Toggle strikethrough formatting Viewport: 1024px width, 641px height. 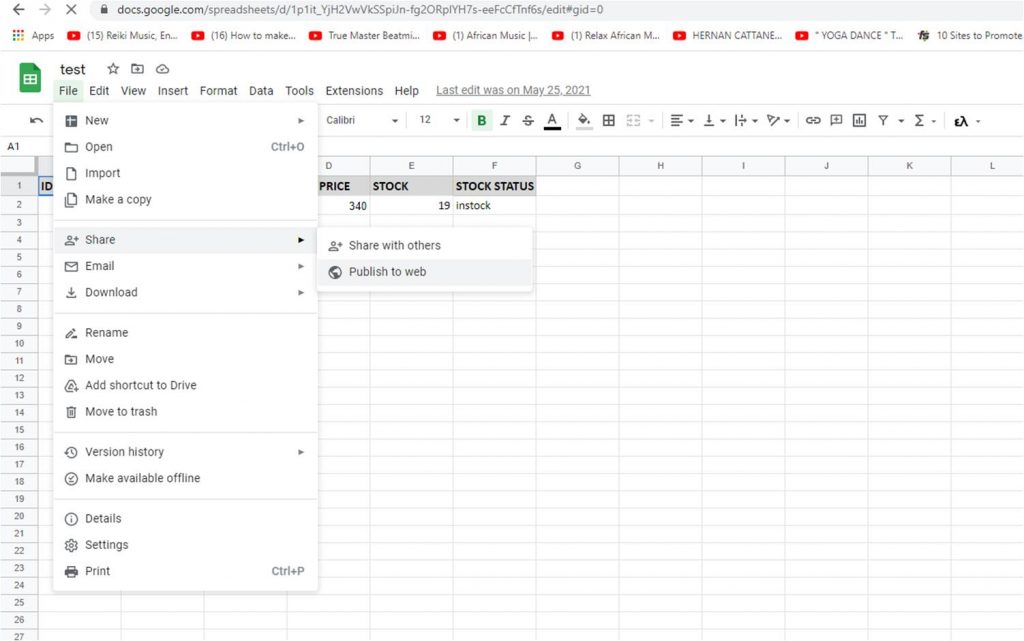point(528,120)
